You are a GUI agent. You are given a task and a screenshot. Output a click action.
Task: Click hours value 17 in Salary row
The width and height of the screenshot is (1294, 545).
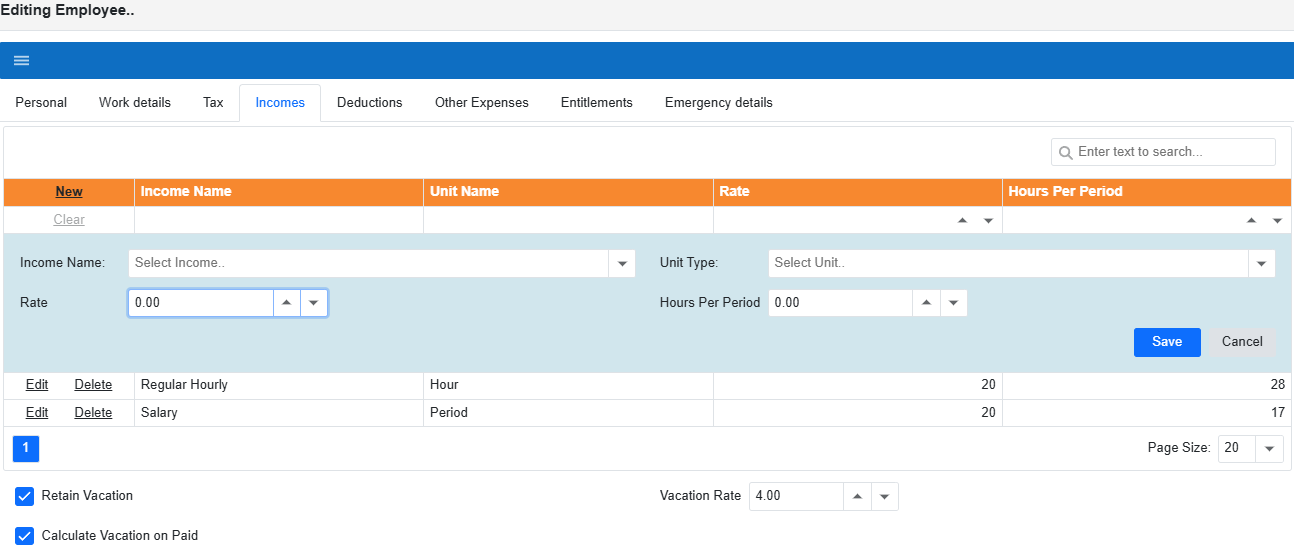click(1147, 413)
